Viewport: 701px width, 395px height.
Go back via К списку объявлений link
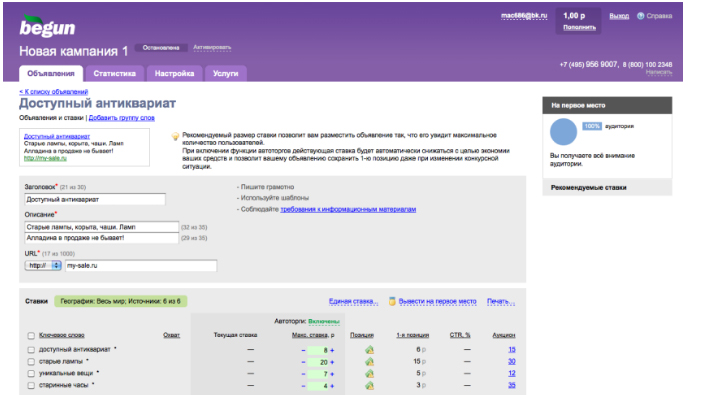point(54,92)
